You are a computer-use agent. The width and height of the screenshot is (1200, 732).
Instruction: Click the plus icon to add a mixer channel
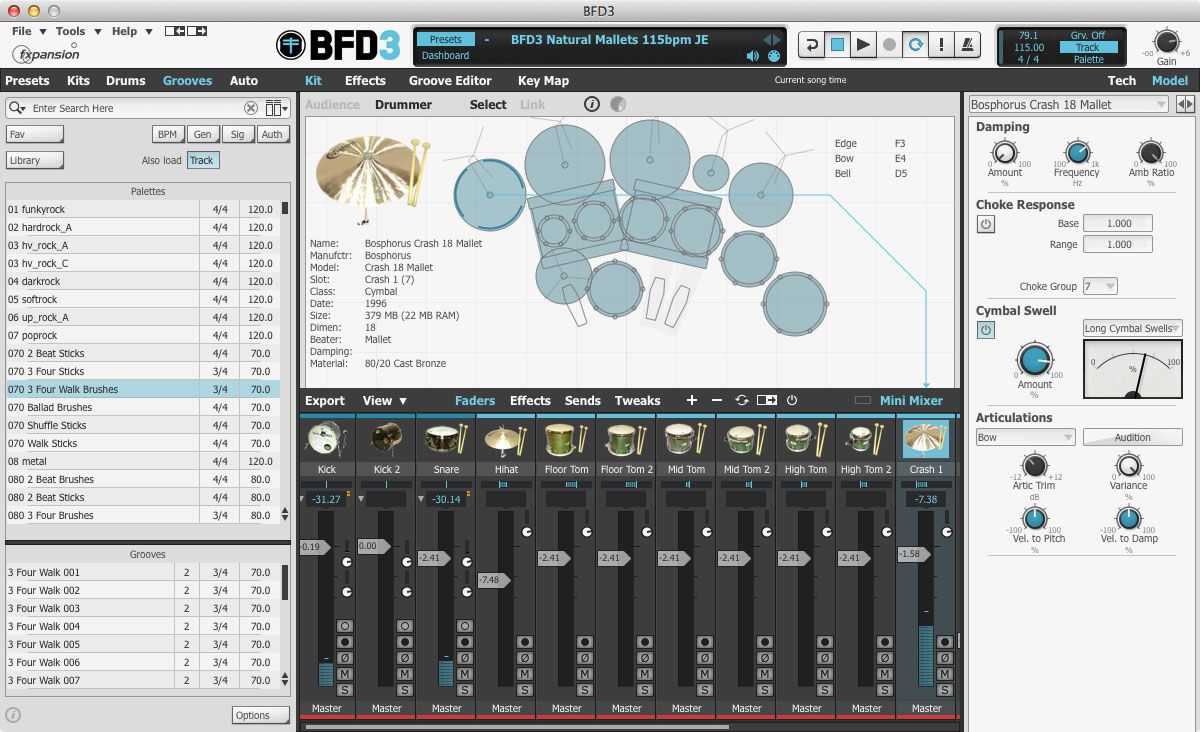click(692, 400)
